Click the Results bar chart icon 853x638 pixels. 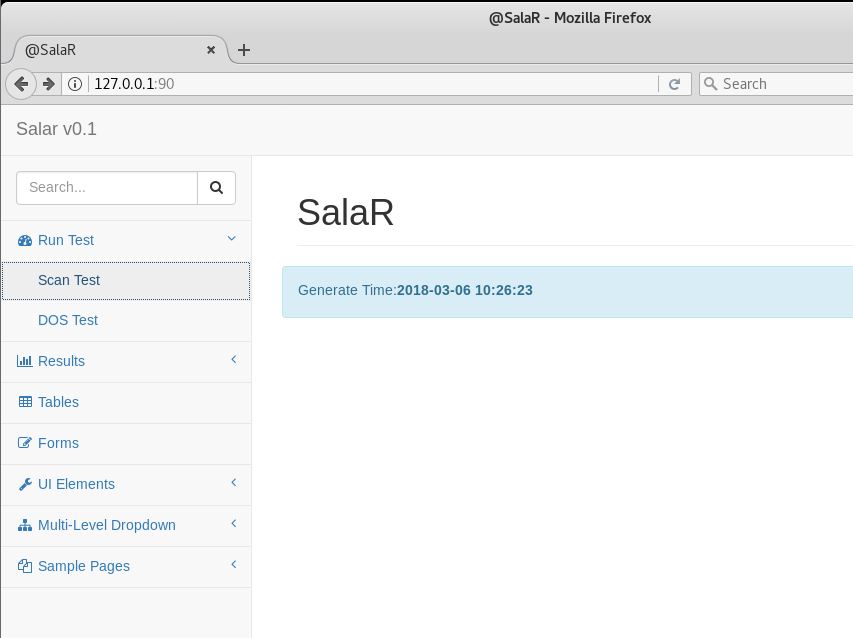[24, 361]
